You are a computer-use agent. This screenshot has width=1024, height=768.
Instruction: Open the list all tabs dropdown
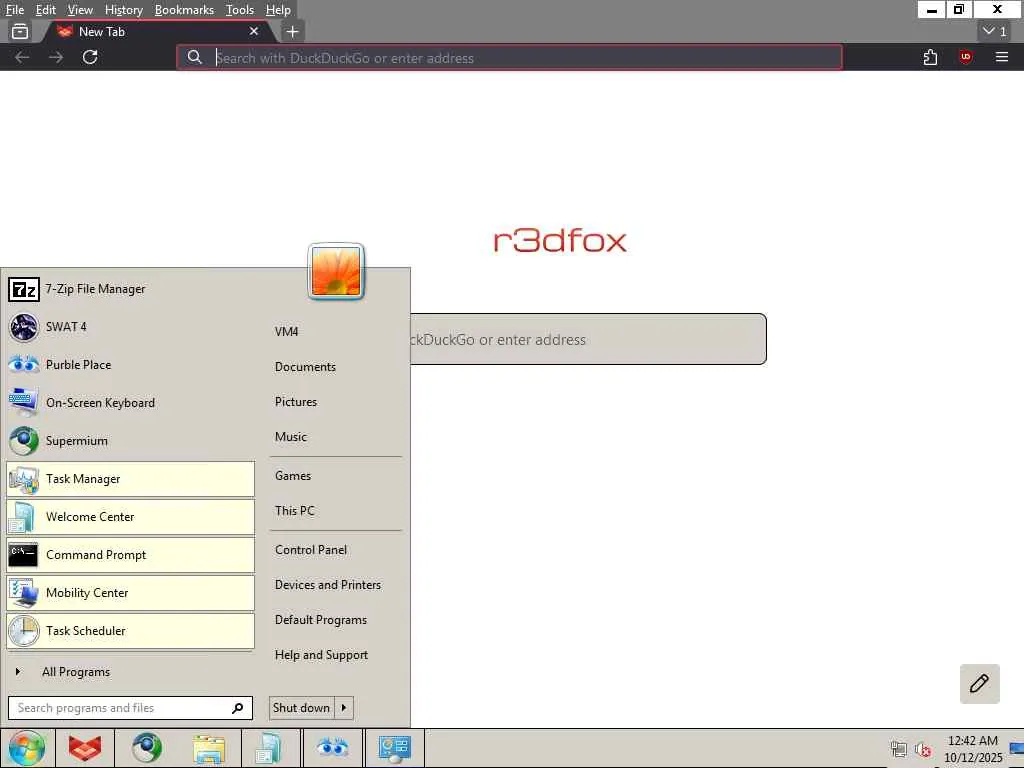pyautogui.click(x=995, y=31)
